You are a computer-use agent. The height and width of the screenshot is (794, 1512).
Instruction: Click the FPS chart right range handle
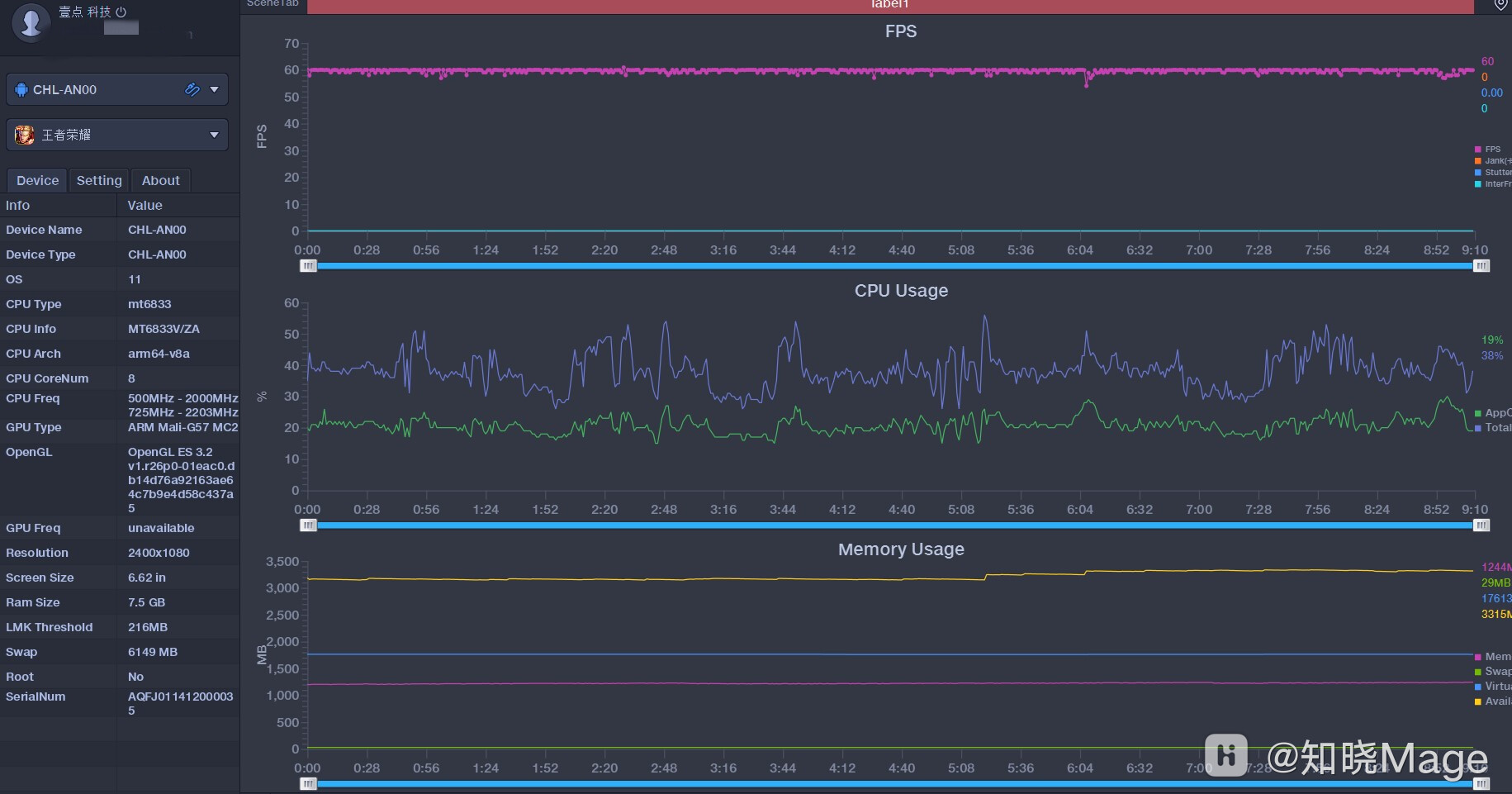(1481, 266)
